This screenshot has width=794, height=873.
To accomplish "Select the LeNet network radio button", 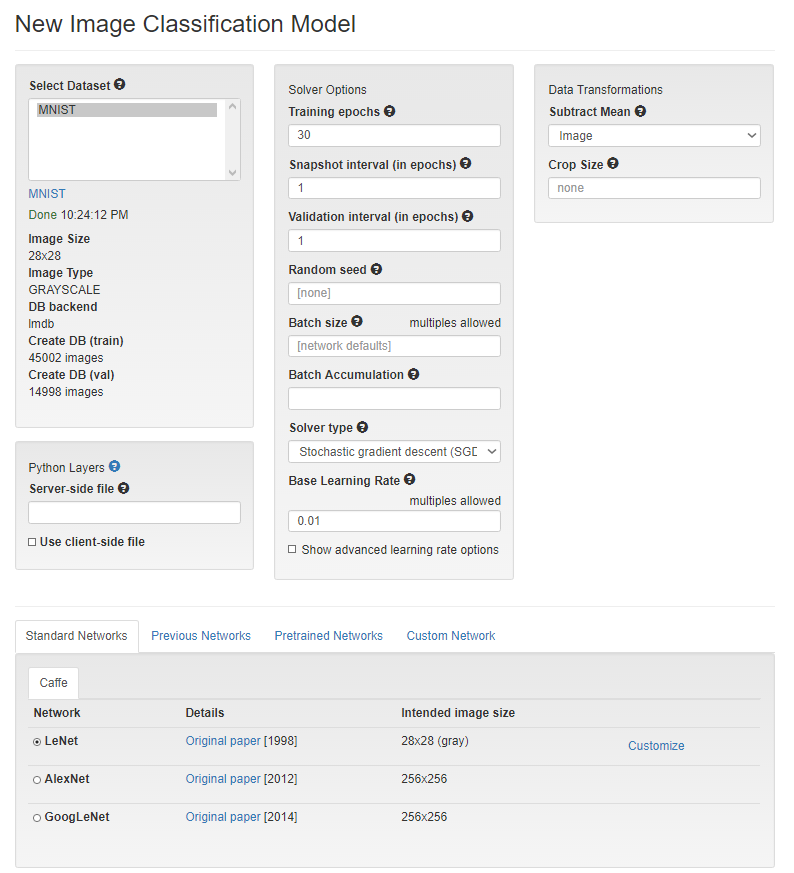I will tap(37, 742).
